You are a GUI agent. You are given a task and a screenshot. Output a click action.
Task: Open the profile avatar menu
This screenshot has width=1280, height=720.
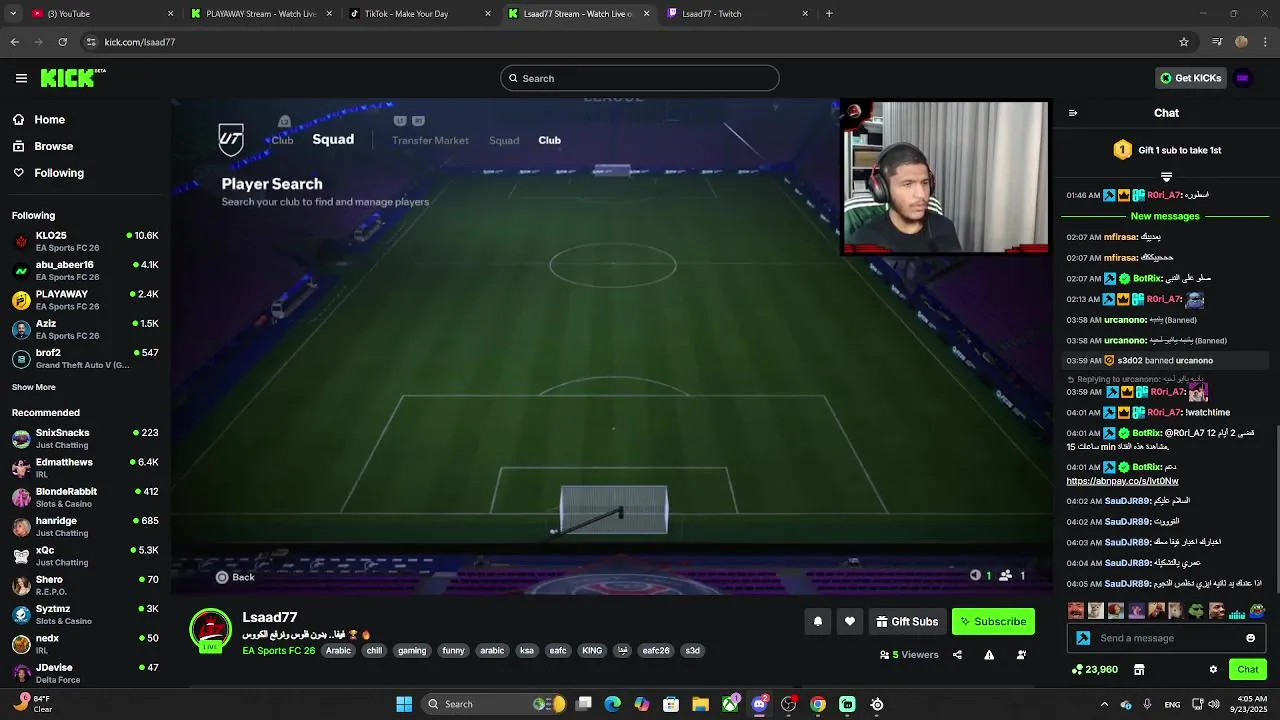(1243, 78)
